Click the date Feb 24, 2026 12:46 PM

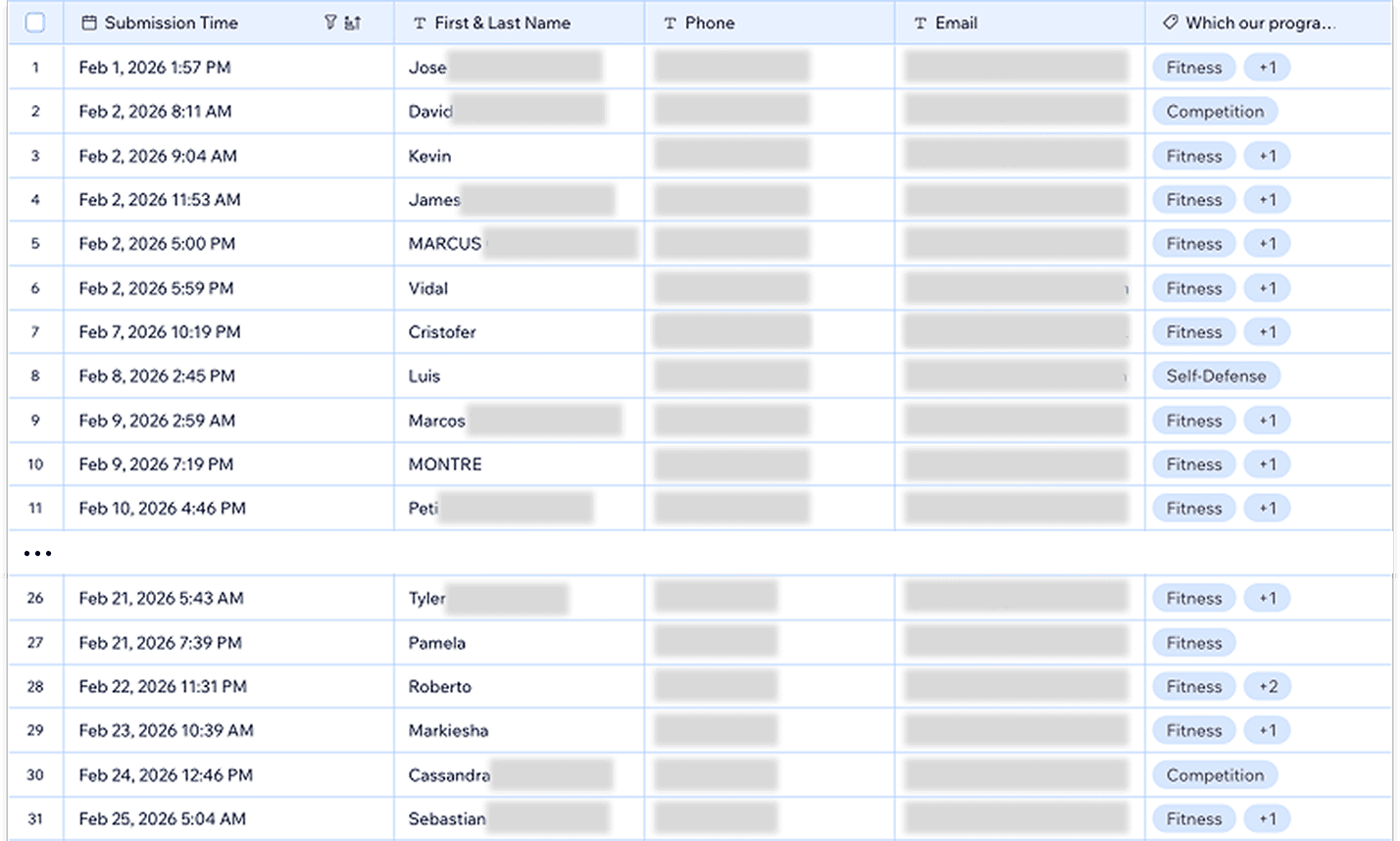[166, 775]
